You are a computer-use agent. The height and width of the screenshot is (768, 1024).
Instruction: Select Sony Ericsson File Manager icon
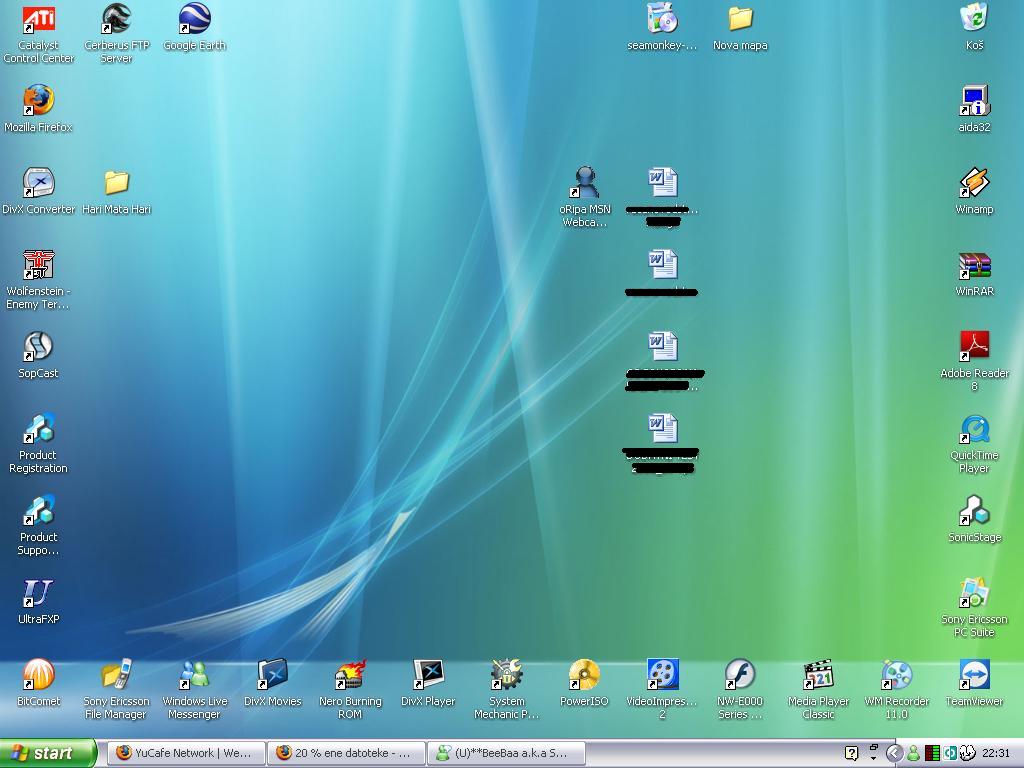click(x=116, y=675)
